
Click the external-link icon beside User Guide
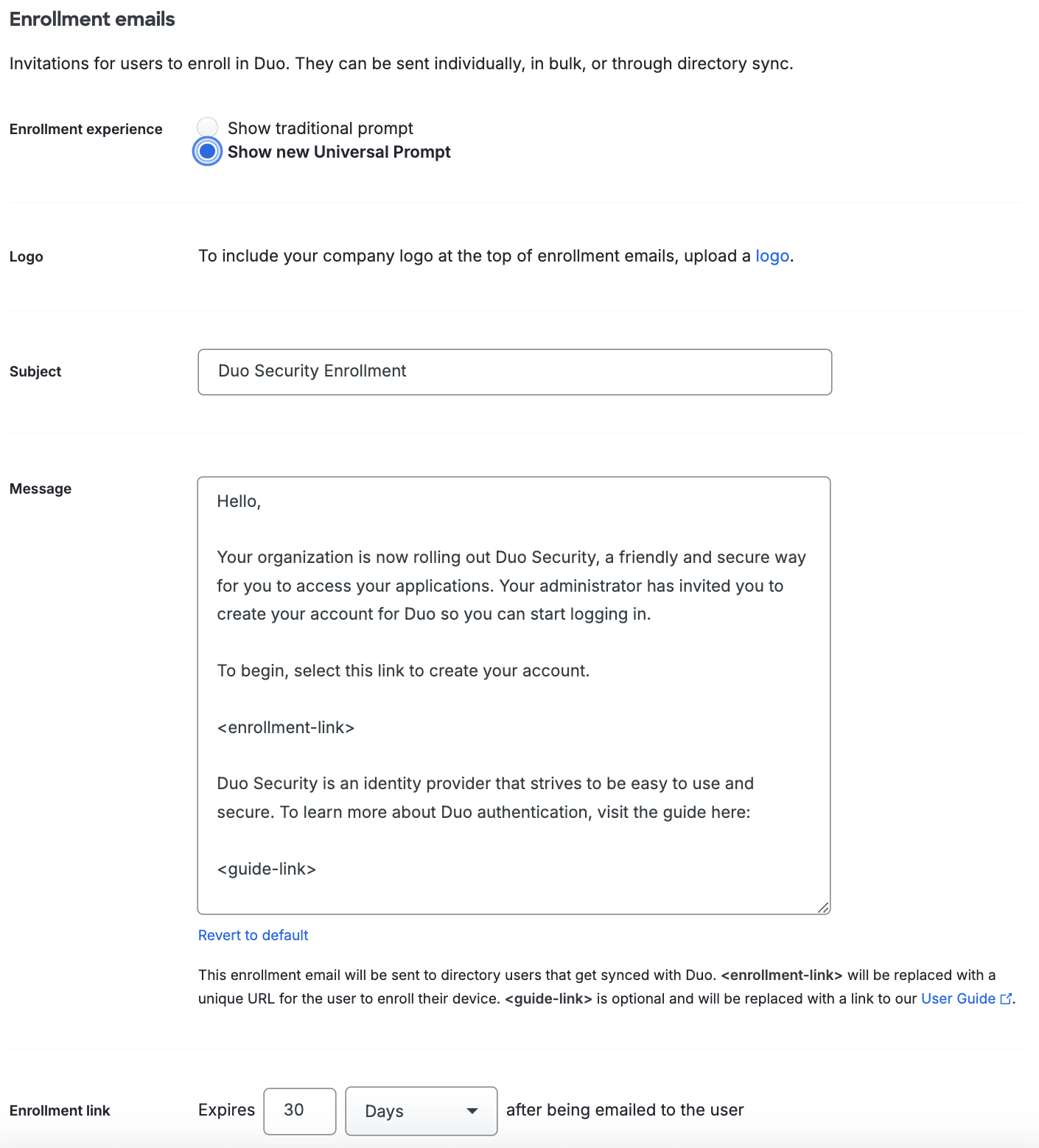point(1007,998)
